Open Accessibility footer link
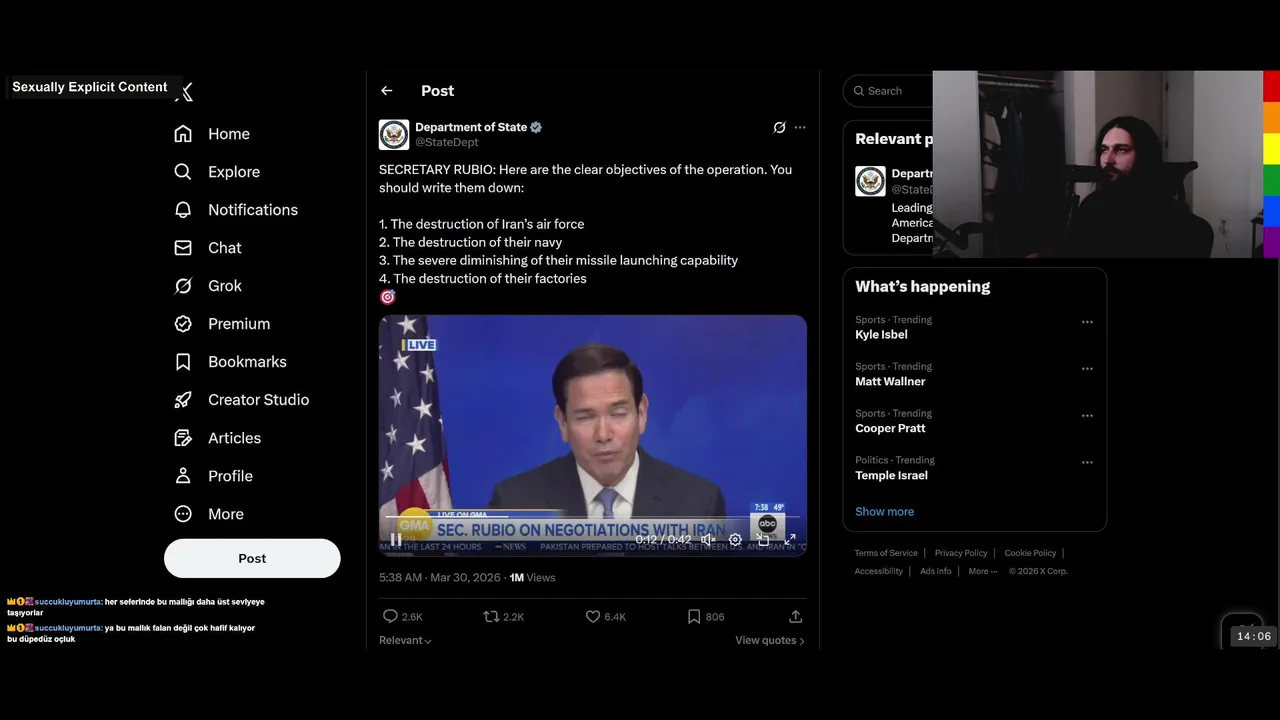 (879, 572)
